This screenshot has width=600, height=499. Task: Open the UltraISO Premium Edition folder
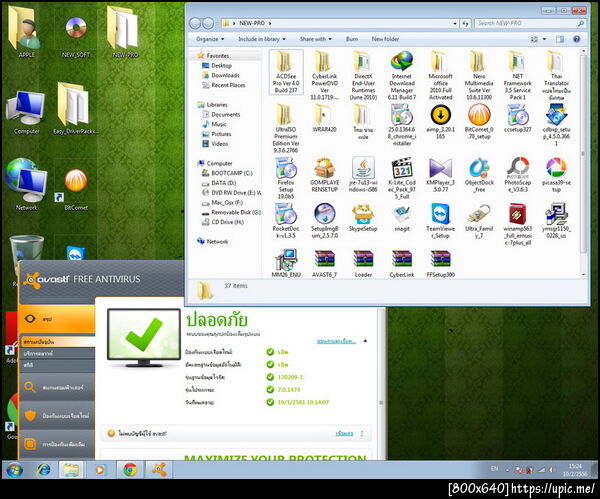(286, 128)
